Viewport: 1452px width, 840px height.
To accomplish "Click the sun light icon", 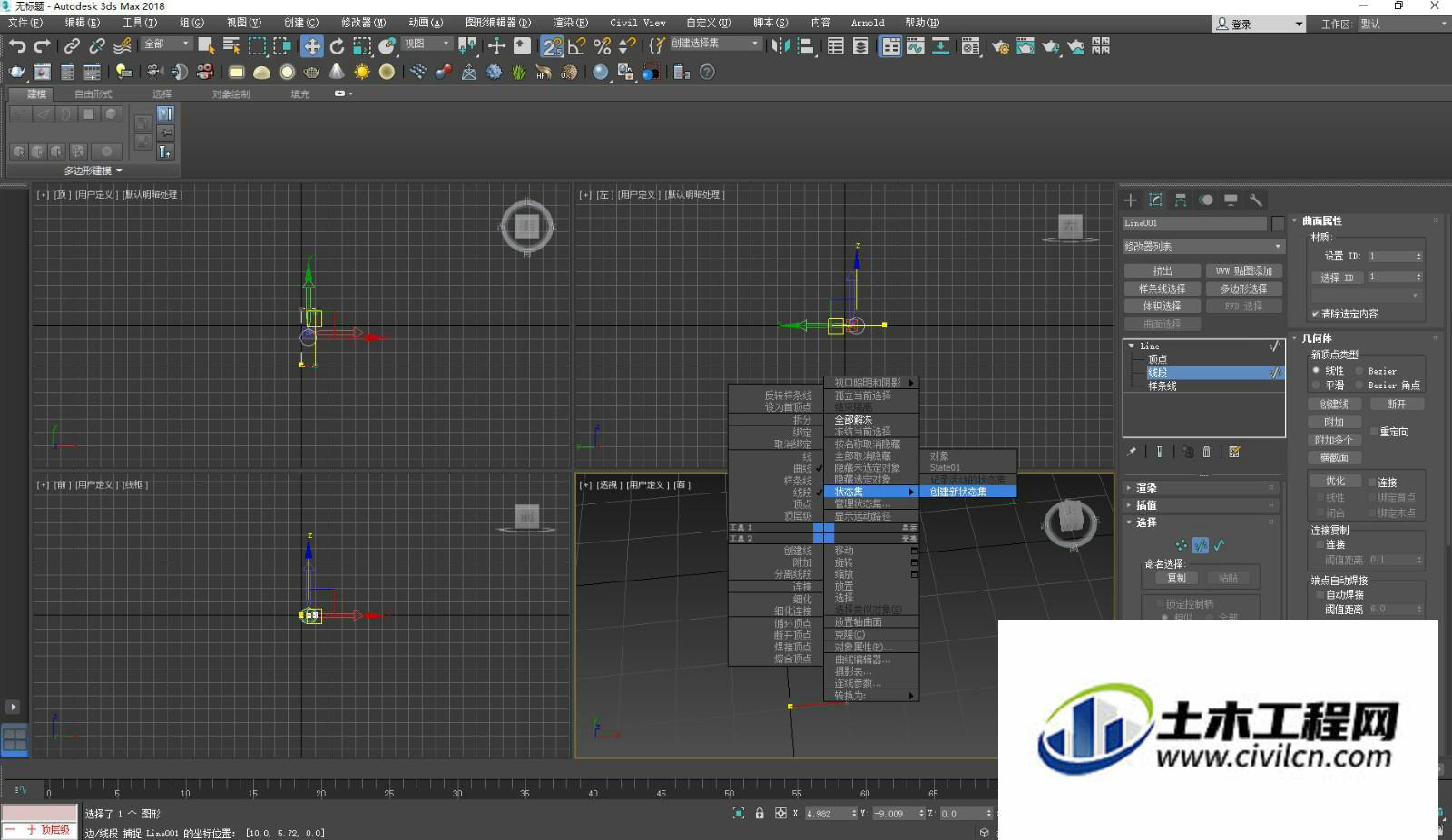I will pos(362,72).
